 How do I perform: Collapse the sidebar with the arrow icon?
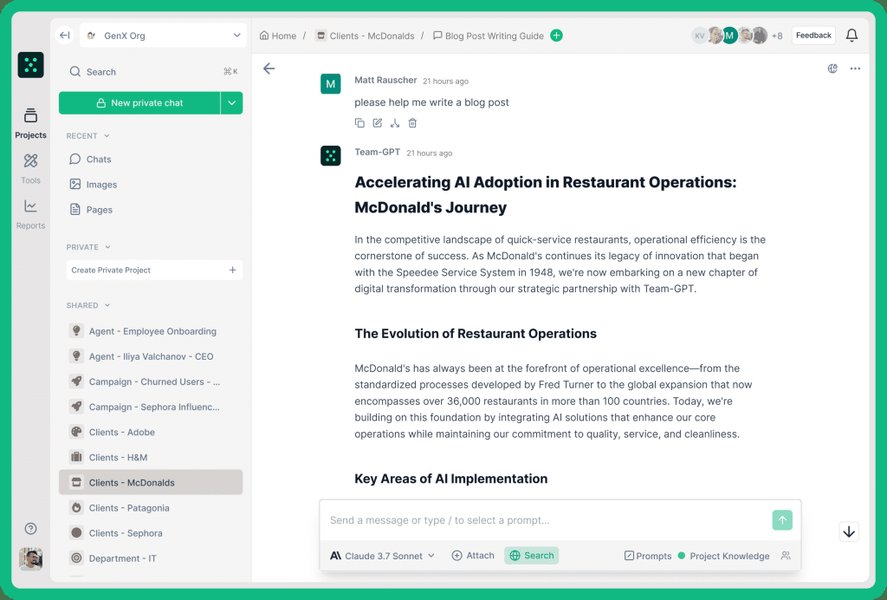[65, 35]
